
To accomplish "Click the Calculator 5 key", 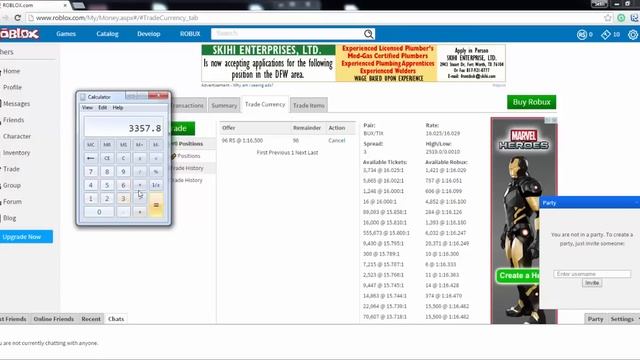I will coord(107,185).
